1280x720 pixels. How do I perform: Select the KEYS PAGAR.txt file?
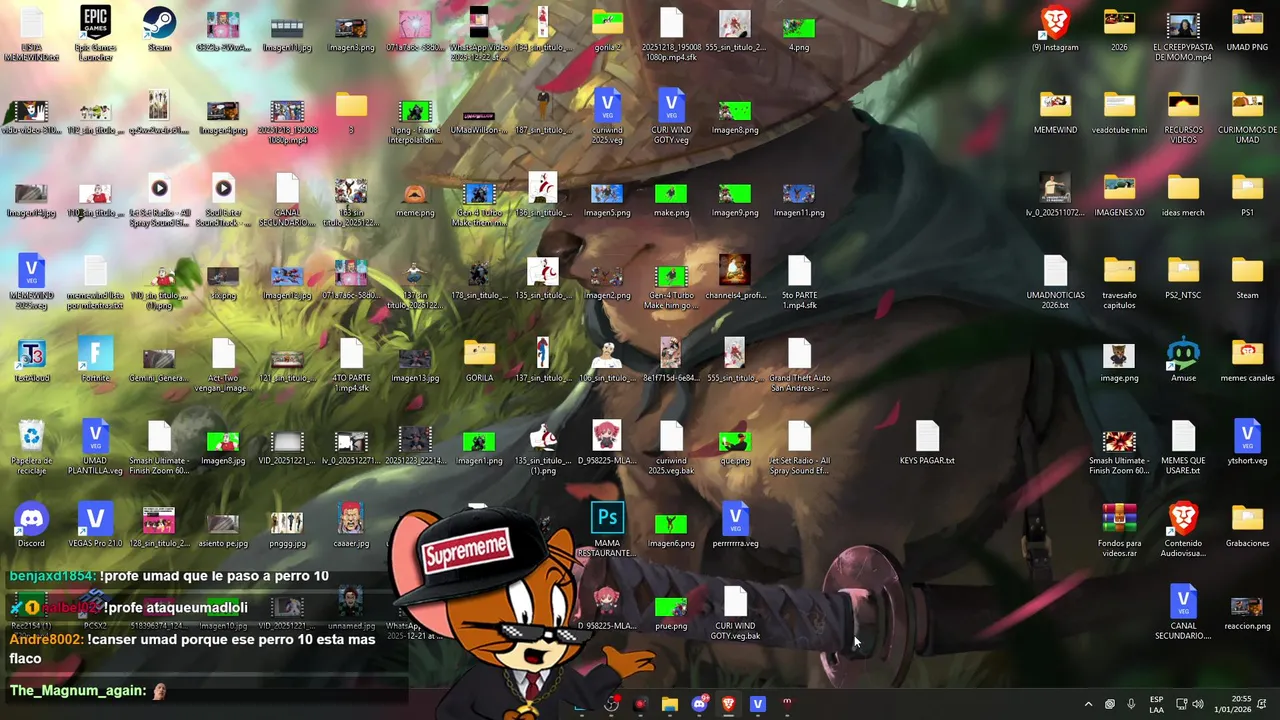point(927,443)
